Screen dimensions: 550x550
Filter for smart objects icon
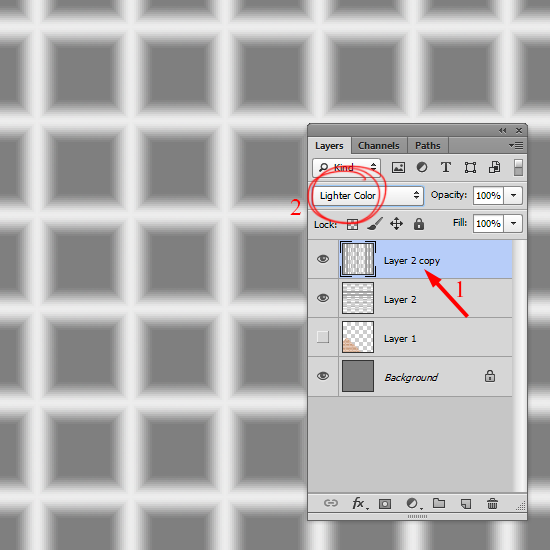pyautogui.click(x=494, y=167)
